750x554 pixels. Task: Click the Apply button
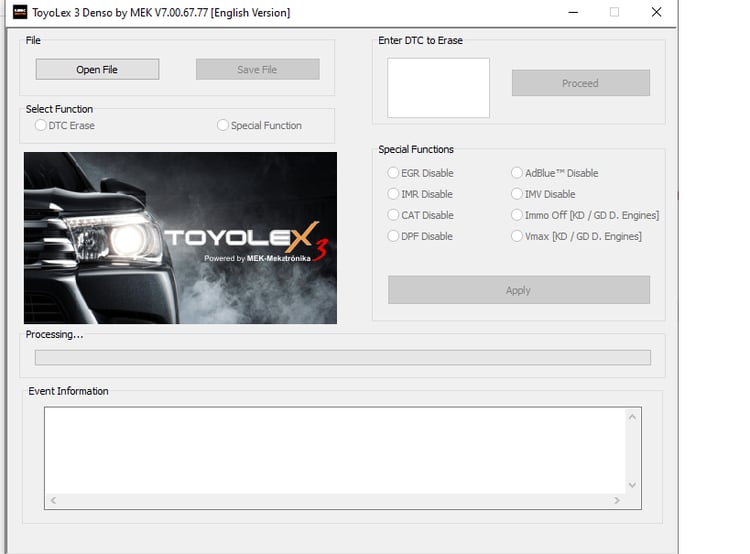(518, 290)
